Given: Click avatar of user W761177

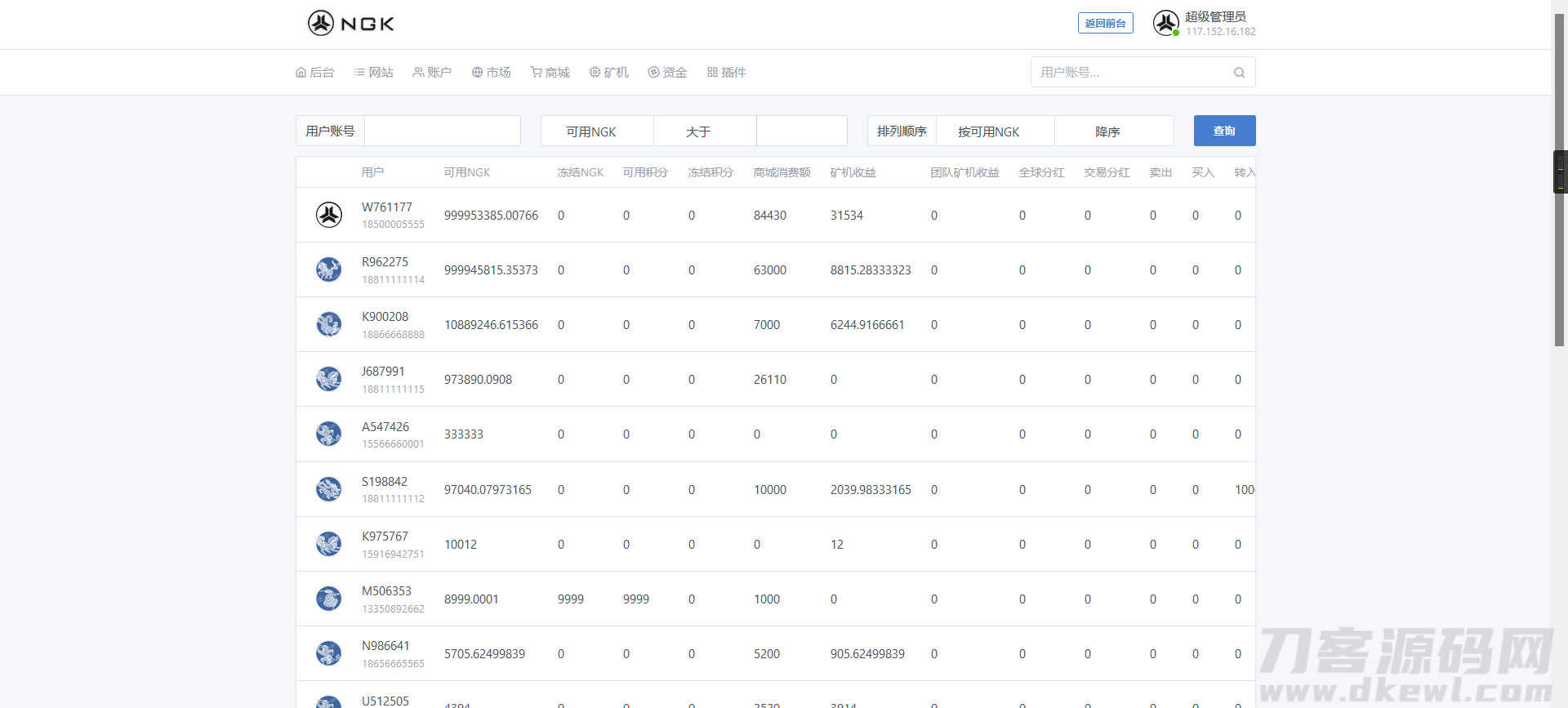Looking at the screenshot, I should tap(329, 215).
